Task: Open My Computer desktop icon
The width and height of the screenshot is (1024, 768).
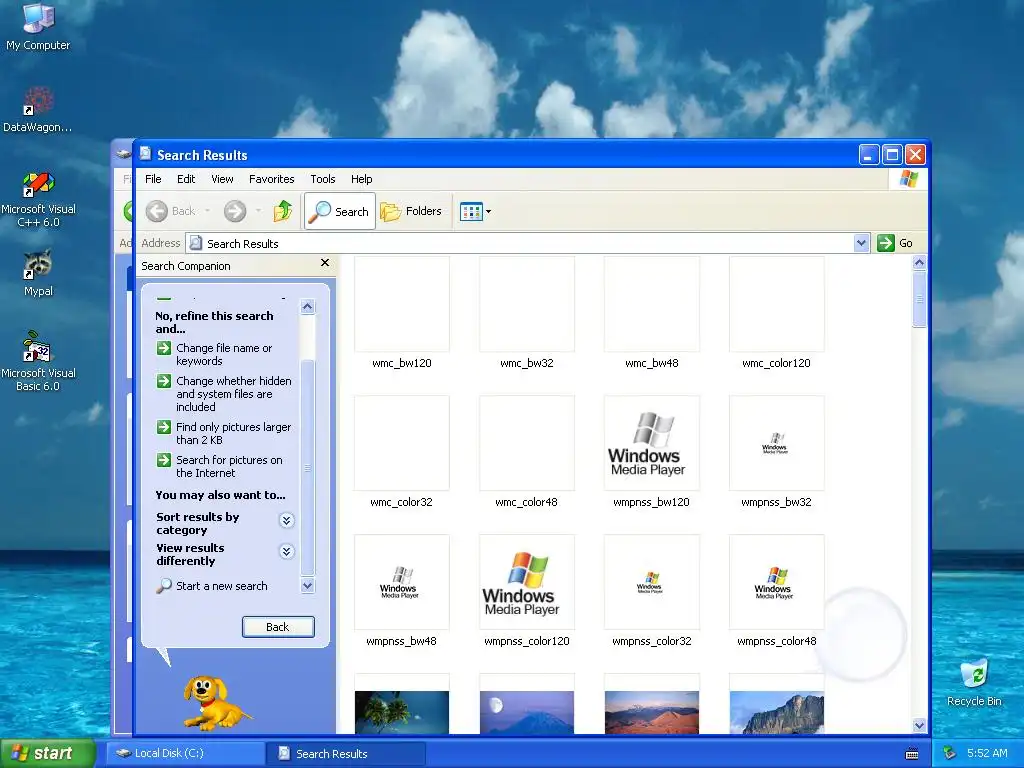Action: pyautogui.click(x=38, y=26)
